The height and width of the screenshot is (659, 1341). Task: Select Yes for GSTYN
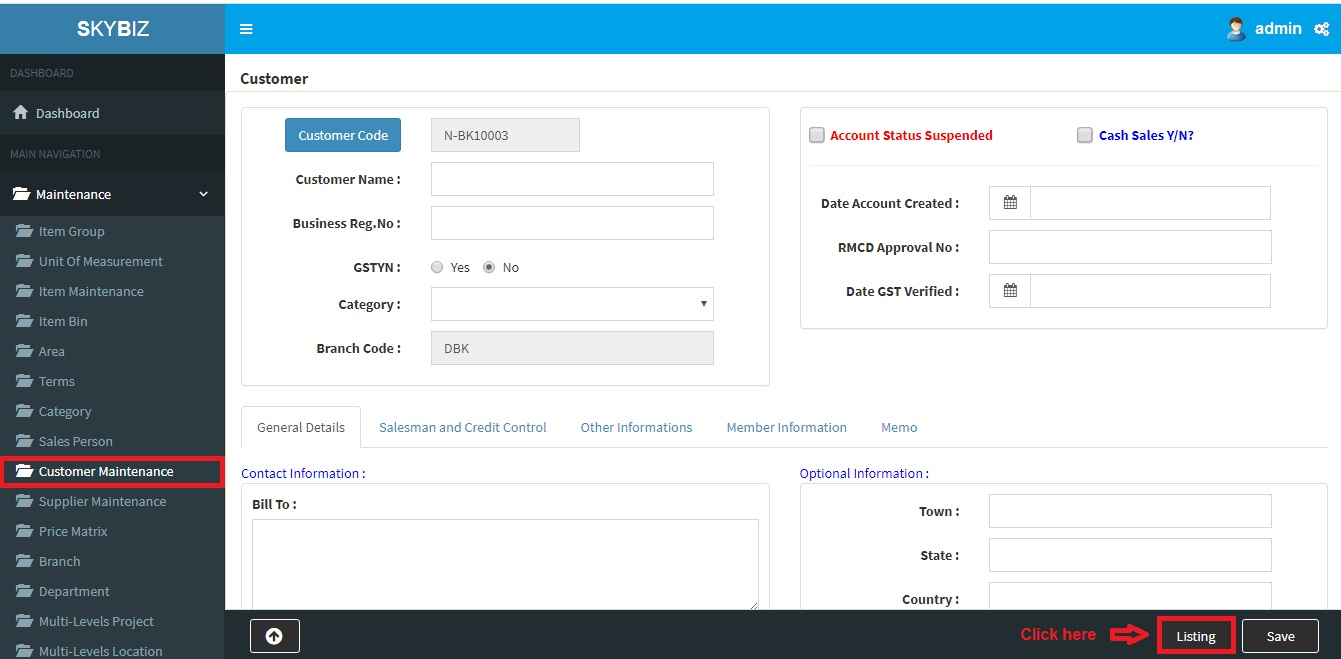coord(437,267)
